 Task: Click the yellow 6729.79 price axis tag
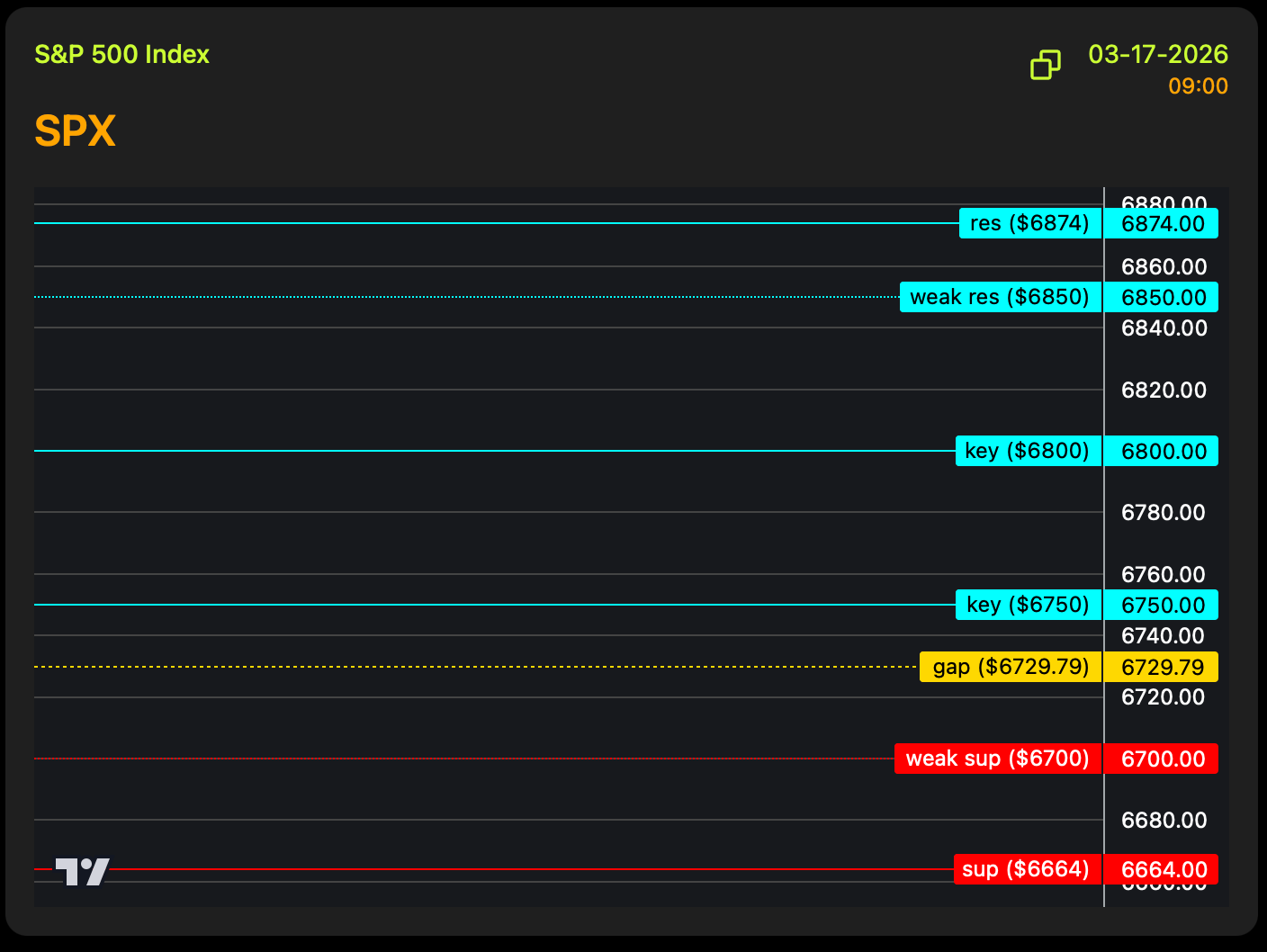pyautogui.click(x=1162, y=667)
